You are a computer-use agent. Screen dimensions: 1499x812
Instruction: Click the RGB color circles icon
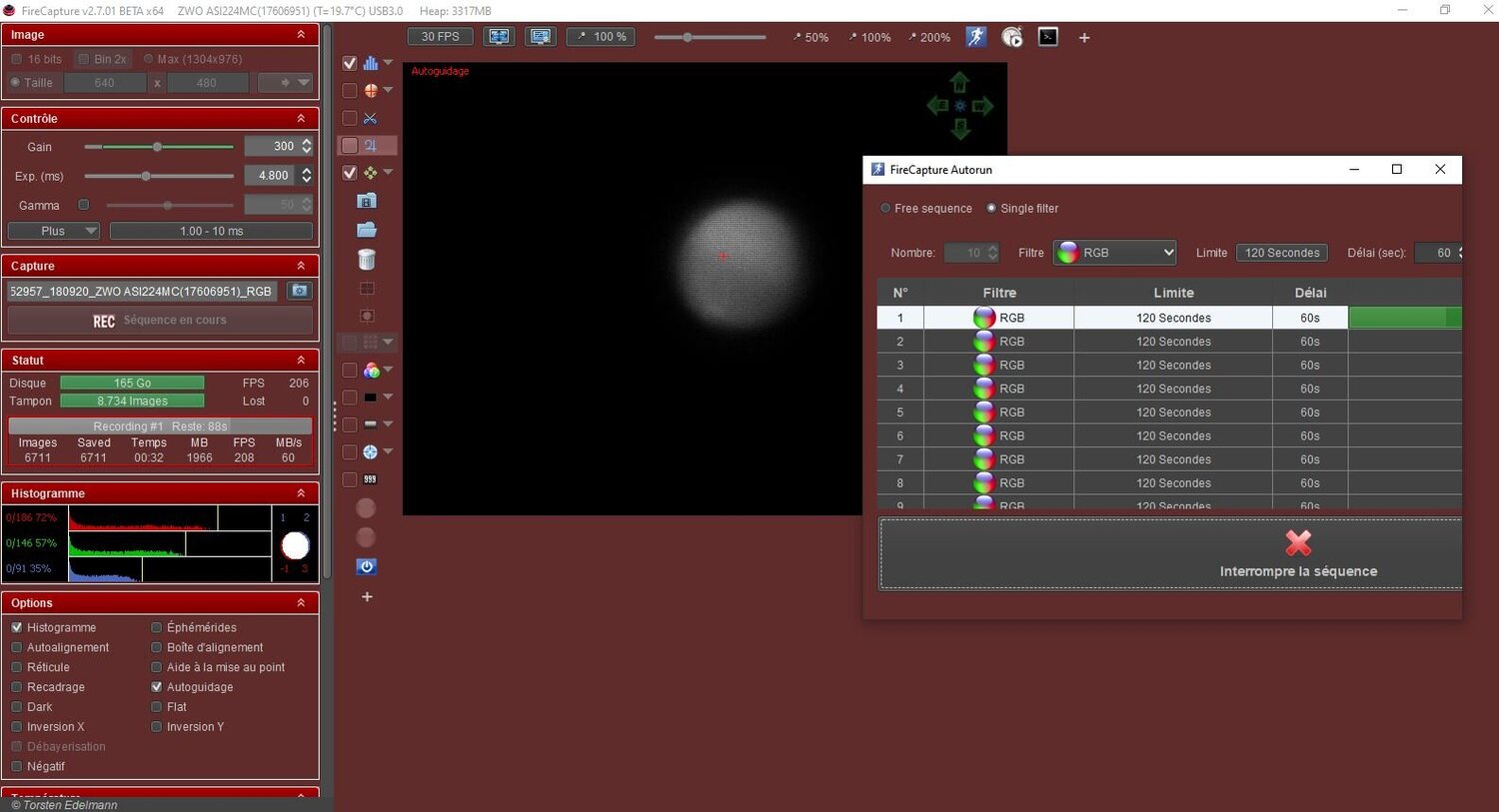click(x=371, y=371)
